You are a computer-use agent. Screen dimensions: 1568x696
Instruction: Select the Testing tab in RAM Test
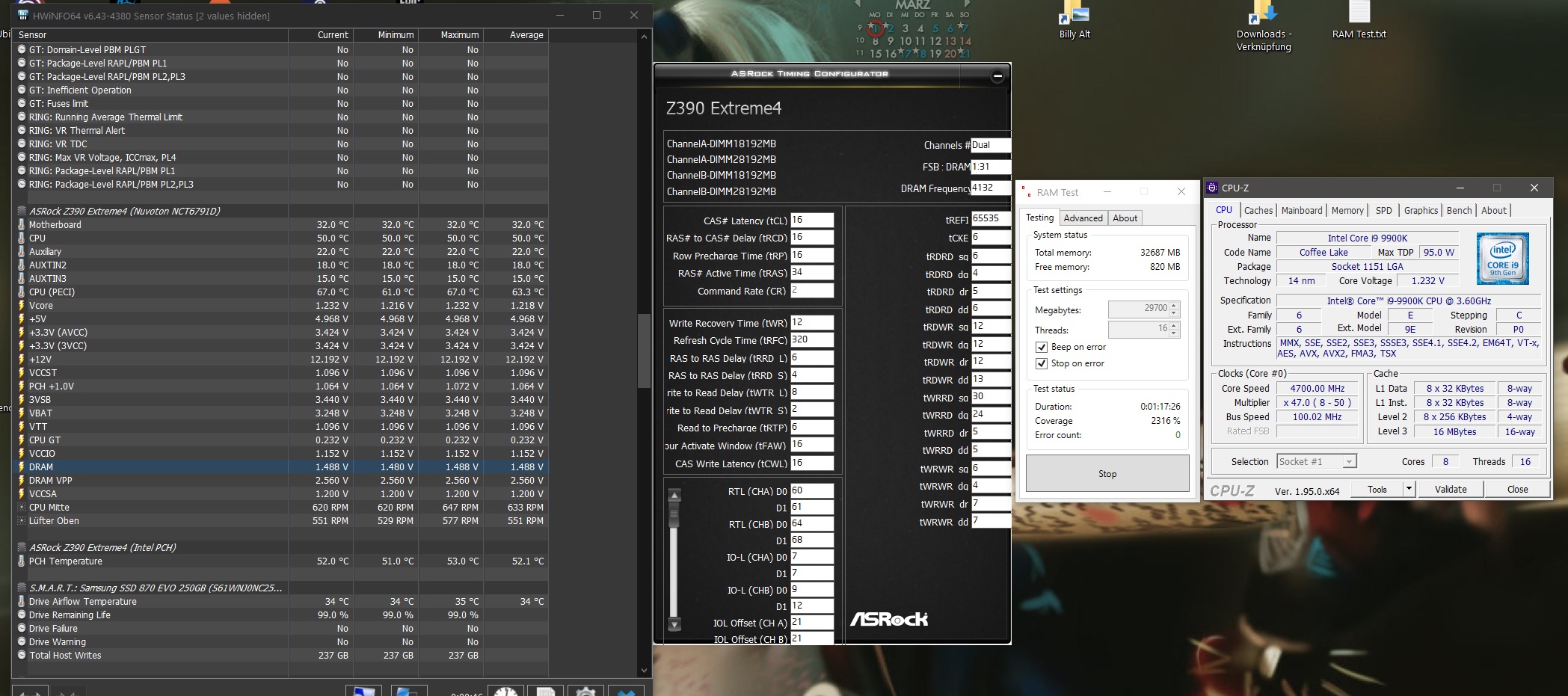1039,218
